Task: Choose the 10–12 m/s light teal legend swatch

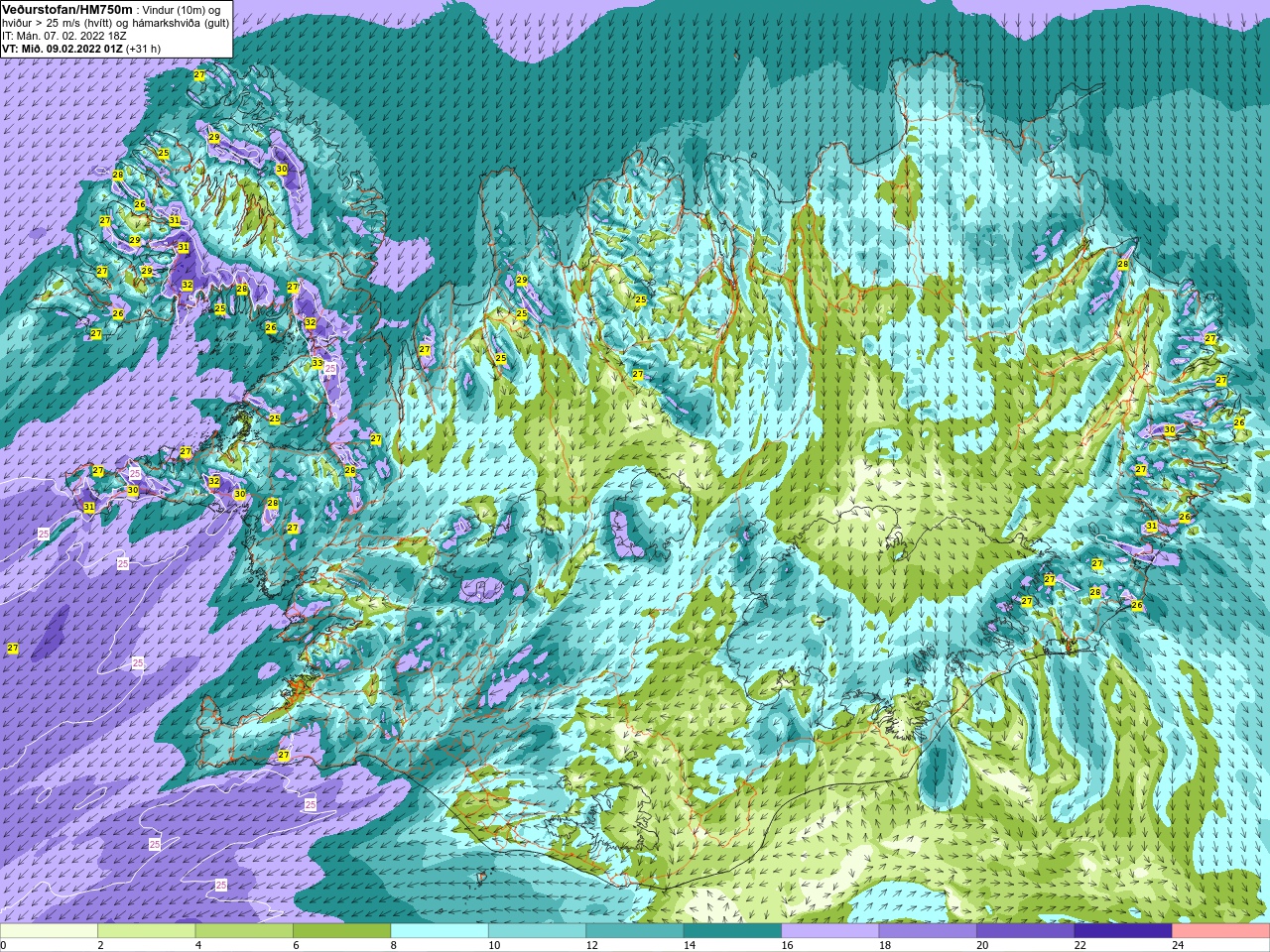Action: [537, 931]
